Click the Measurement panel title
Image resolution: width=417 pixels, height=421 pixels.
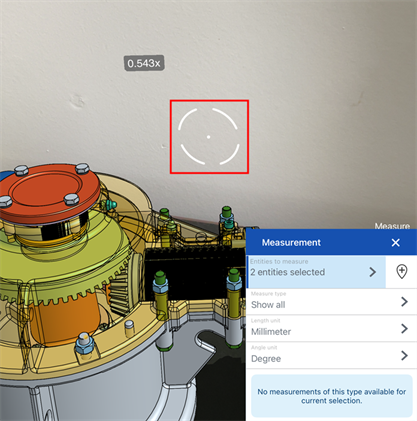(x=291, y=242)
